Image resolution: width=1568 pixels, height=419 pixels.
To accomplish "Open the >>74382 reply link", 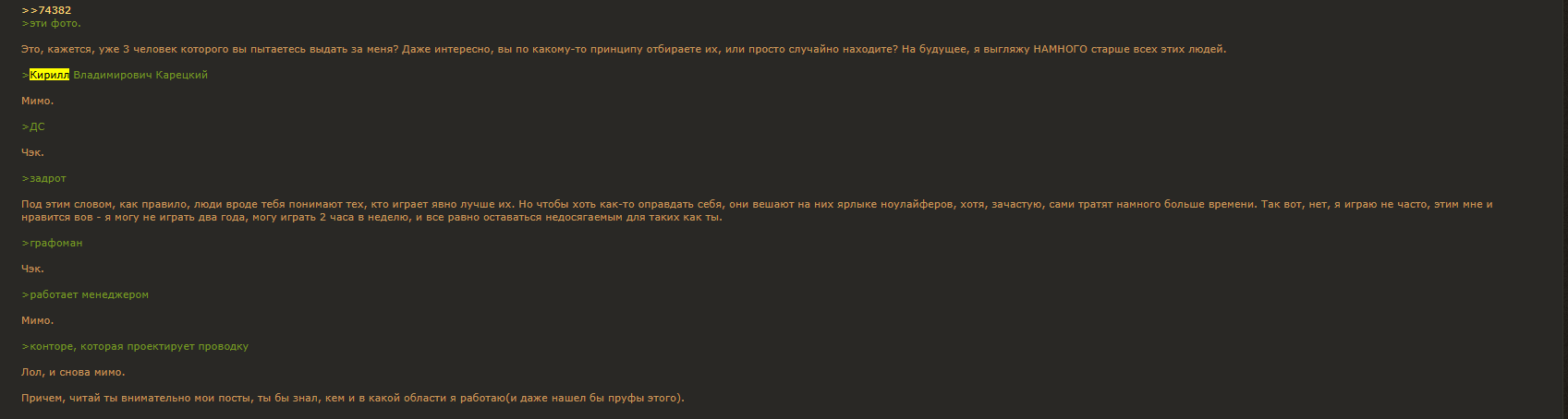I will point(46,10).
